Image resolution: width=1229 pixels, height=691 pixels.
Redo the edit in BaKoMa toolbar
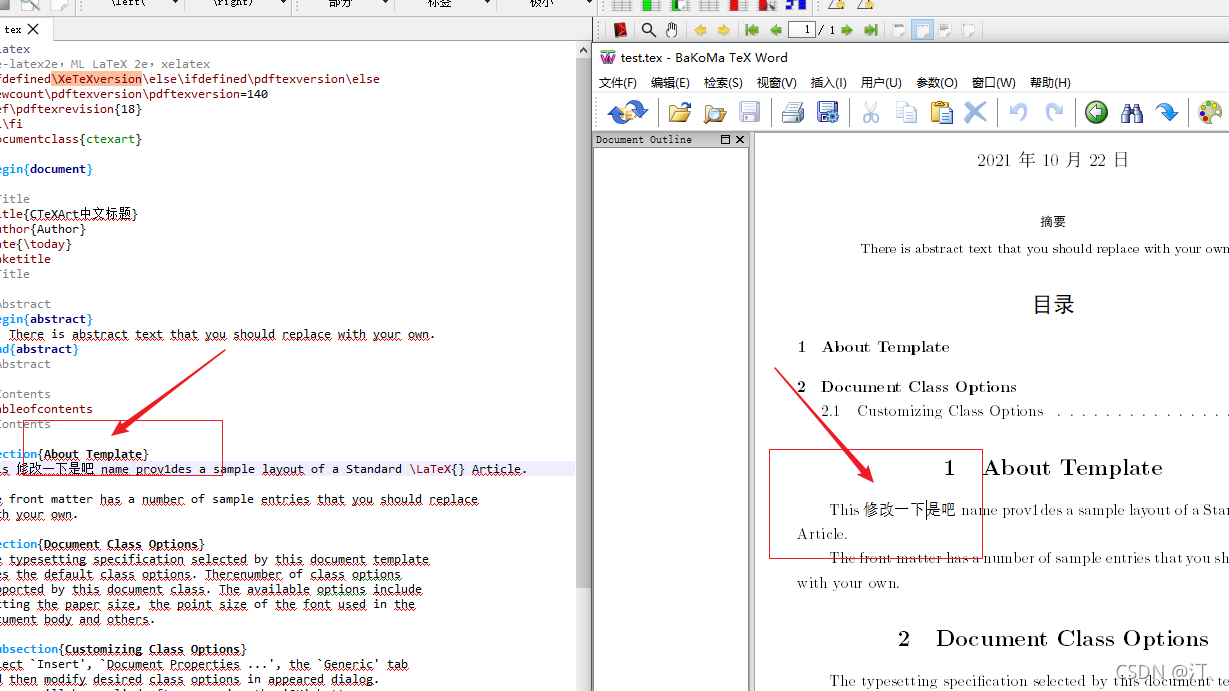click(1054, 112)
